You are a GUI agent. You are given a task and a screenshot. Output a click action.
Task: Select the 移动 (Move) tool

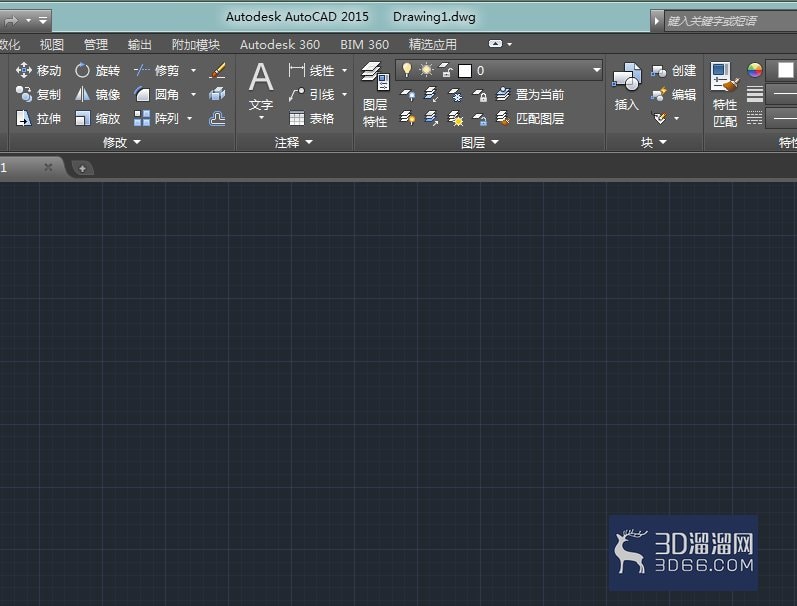[x=38, y=70]
